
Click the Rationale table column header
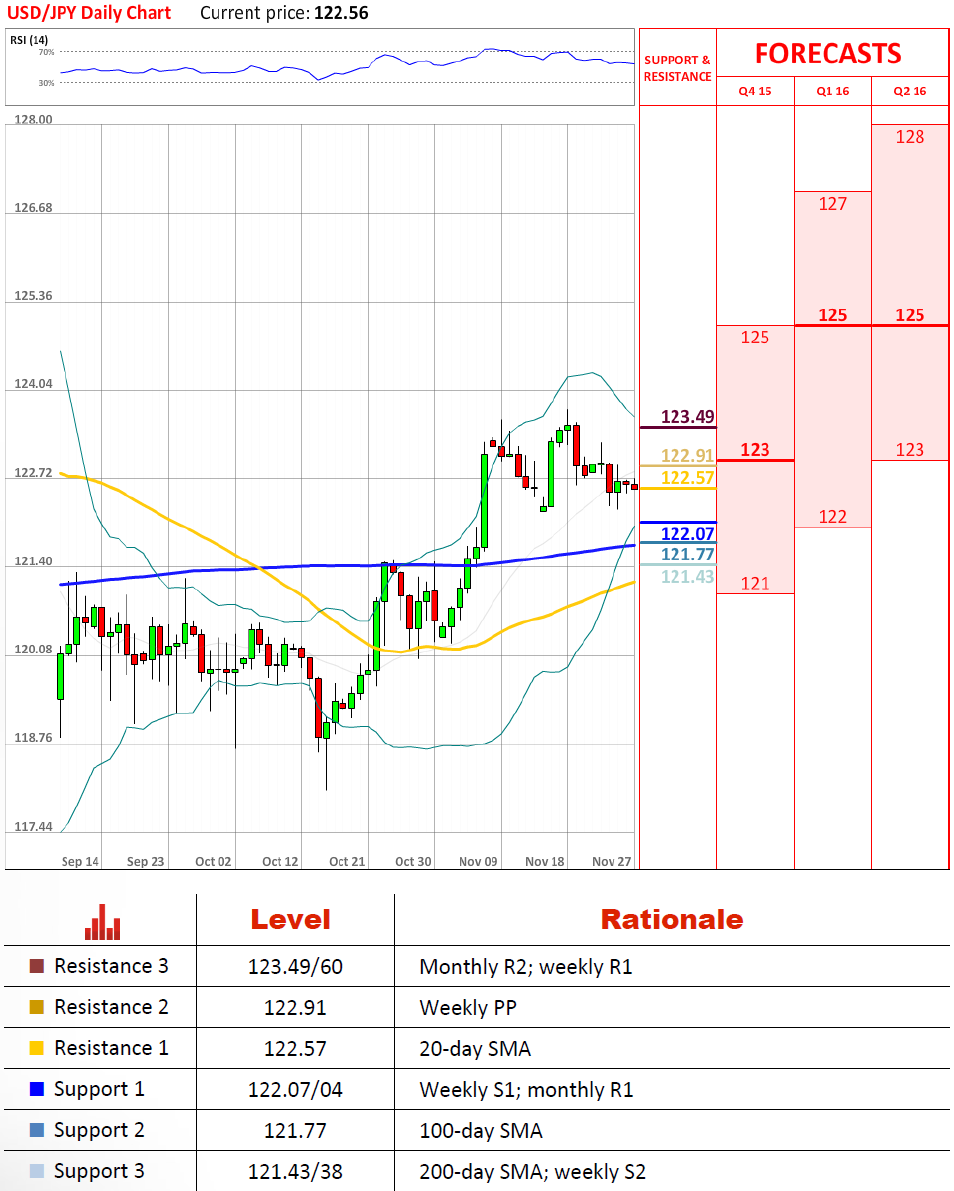671,920
